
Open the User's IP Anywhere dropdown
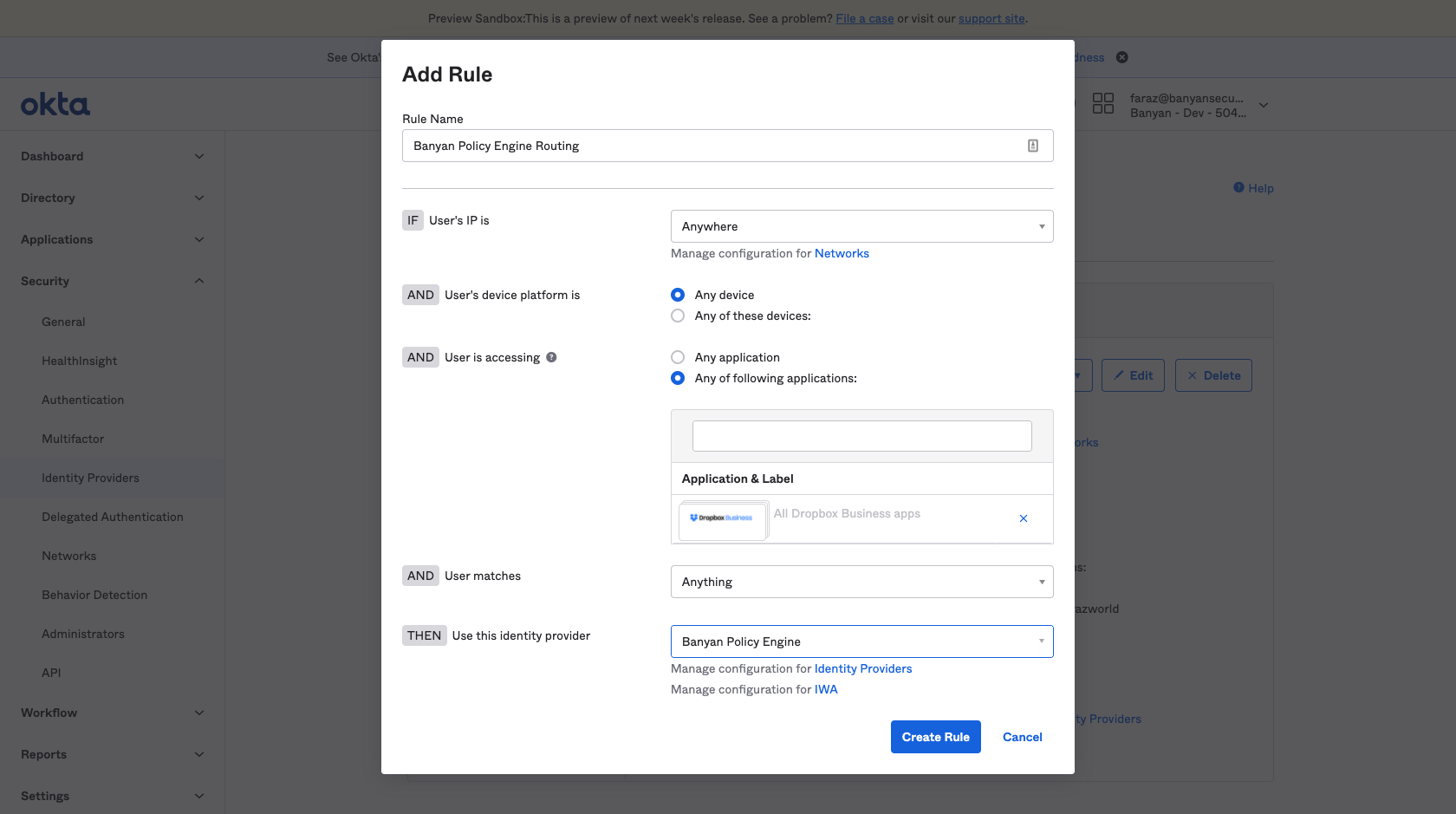pyautogui.click(x=861, y=226)
